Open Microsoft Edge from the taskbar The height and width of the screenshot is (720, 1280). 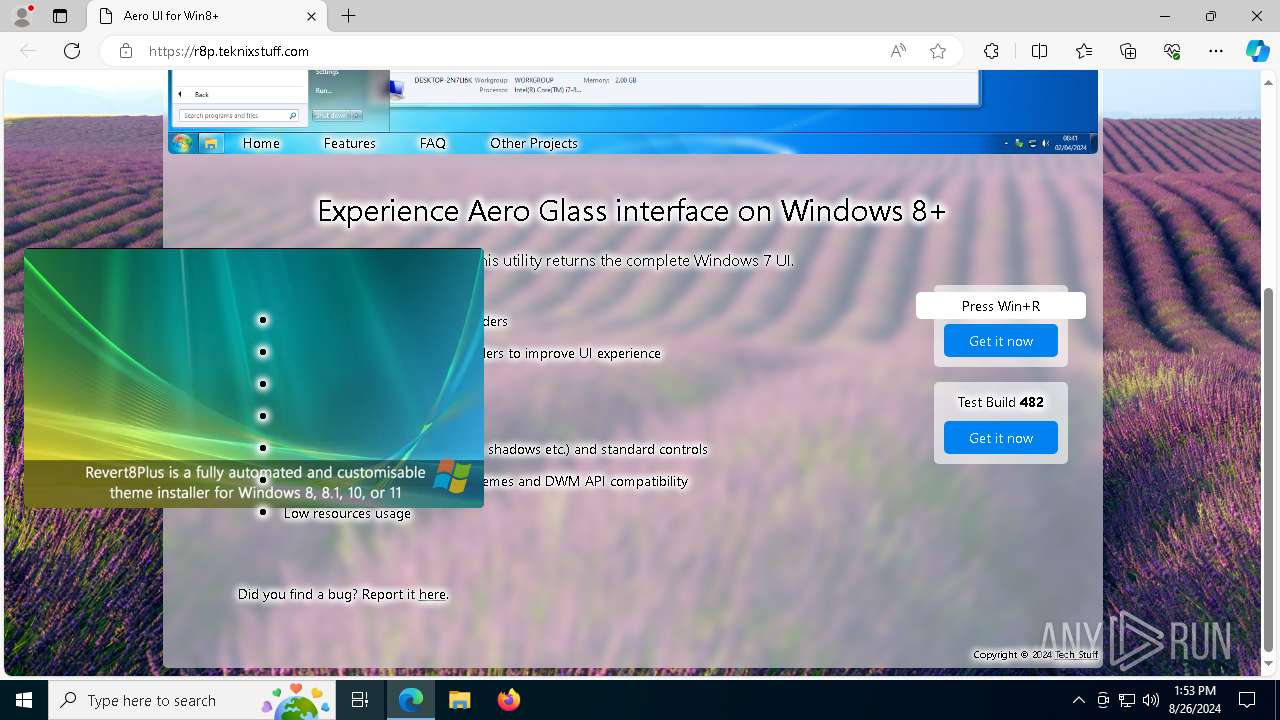click(411, 700)
